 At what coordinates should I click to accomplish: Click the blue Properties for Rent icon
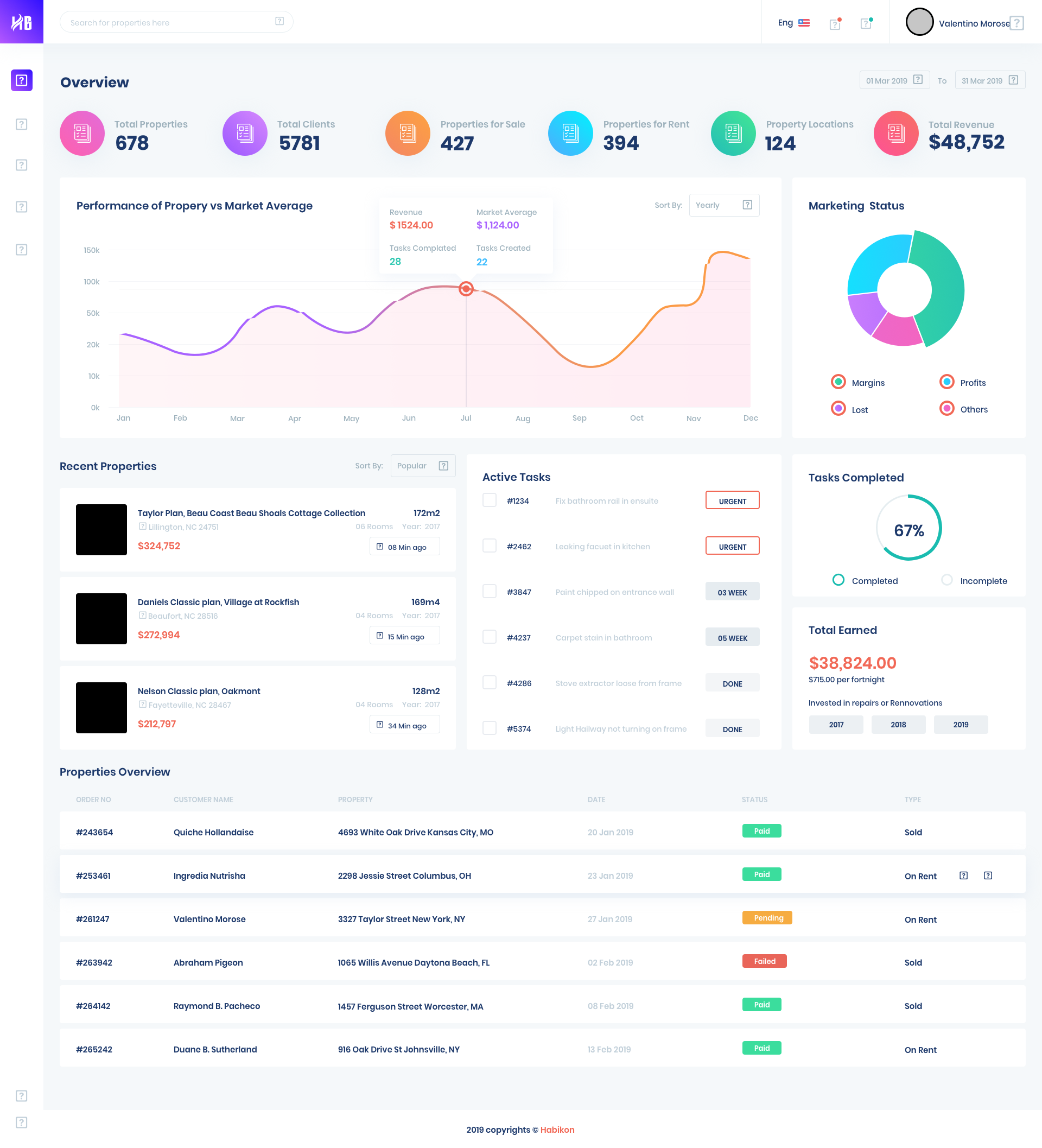pos(570,133)
